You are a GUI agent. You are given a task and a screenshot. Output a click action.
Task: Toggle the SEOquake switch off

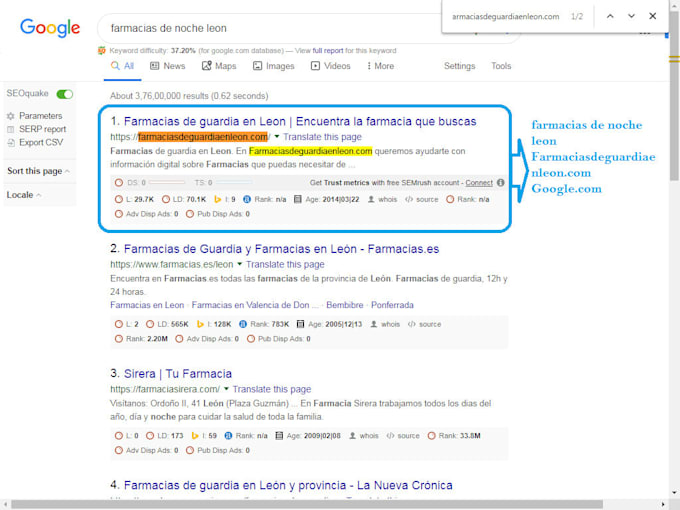[65, 94]
